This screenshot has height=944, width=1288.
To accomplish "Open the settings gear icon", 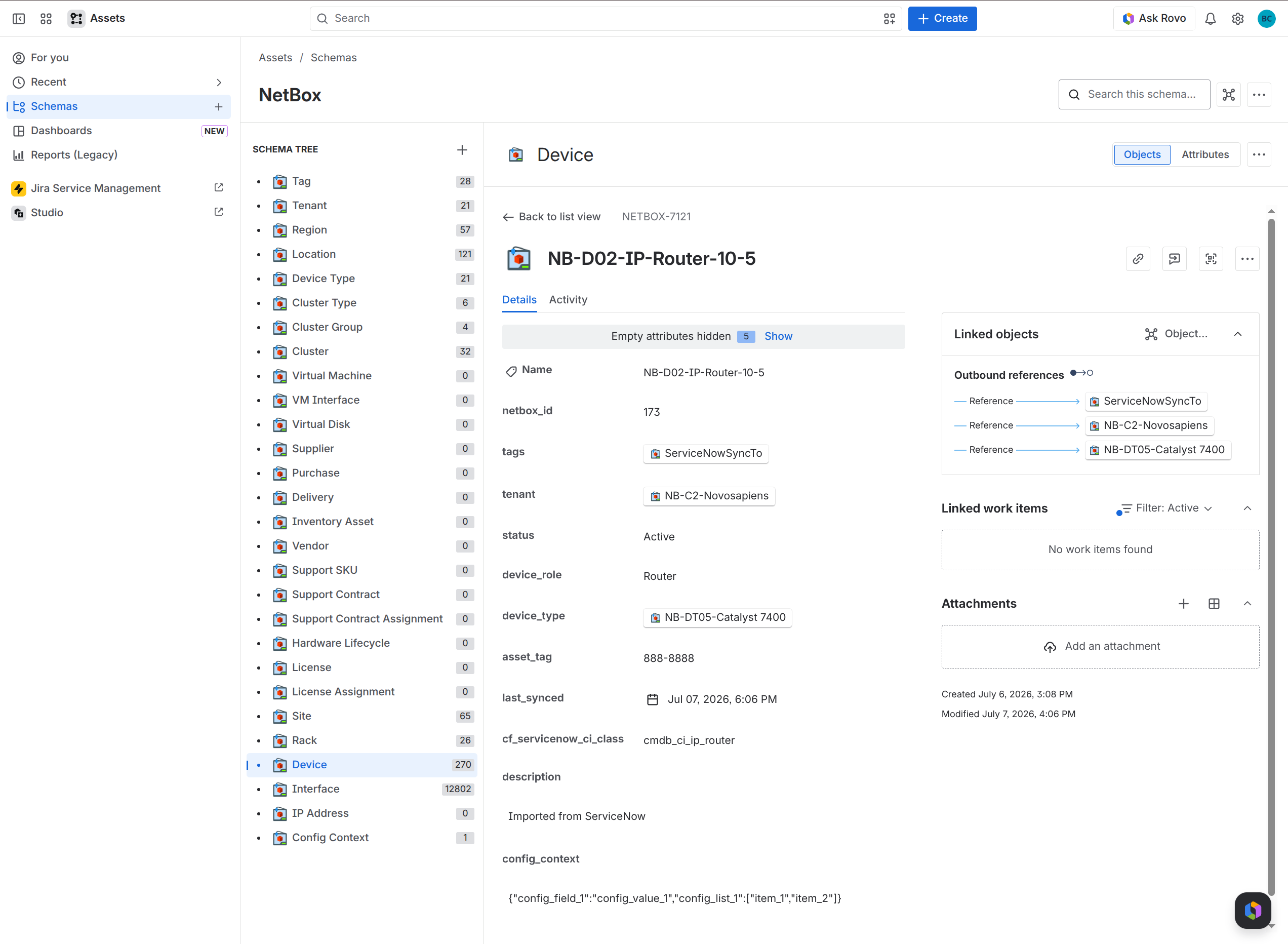I will 1238,19.
